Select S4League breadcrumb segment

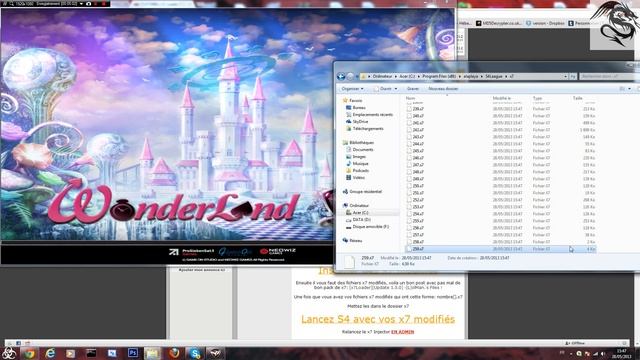(x=493, y=76)
